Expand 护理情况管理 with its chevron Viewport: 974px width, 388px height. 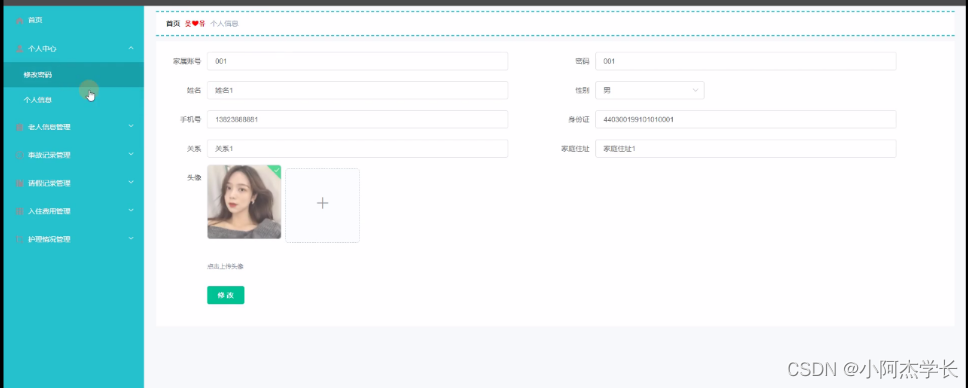131,238
